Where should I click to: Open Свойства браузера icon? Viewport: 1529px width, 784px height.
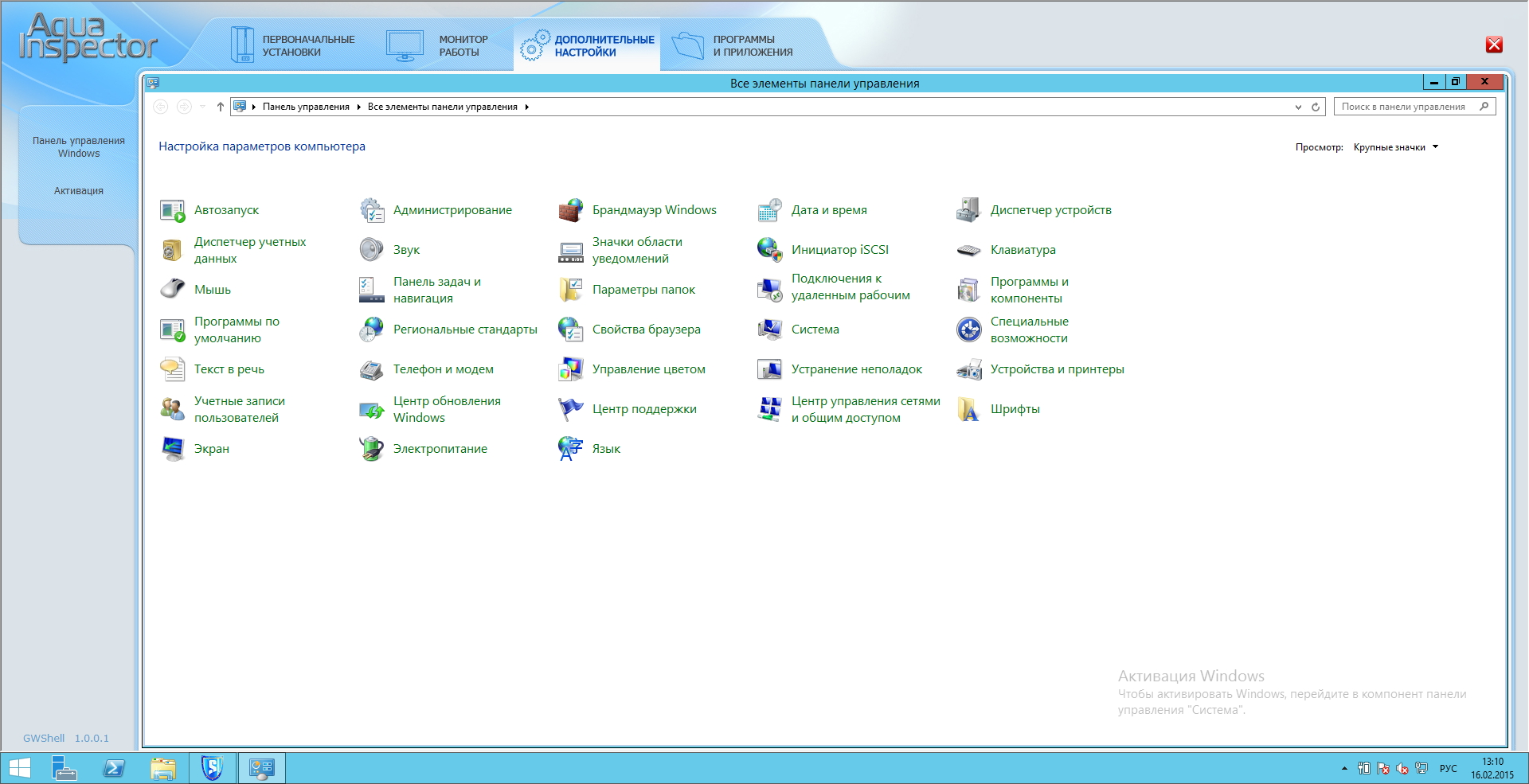pos(570,330)
